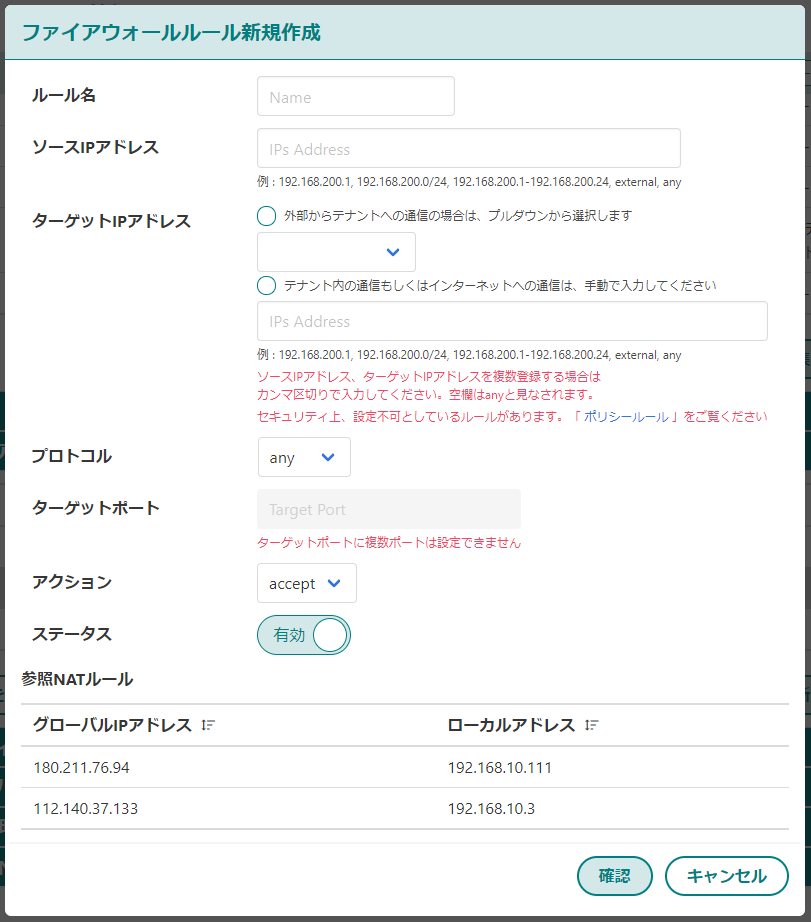The image size is (811, 922).
Task: Select radio for テナント内の通信 manual input option
Action: pos(266,286)
